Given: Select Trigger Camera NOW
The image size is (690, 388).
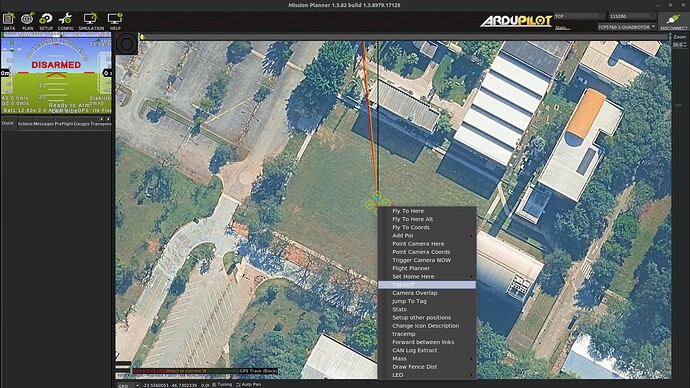Looking at the screenshot, I should click(427, 260).
